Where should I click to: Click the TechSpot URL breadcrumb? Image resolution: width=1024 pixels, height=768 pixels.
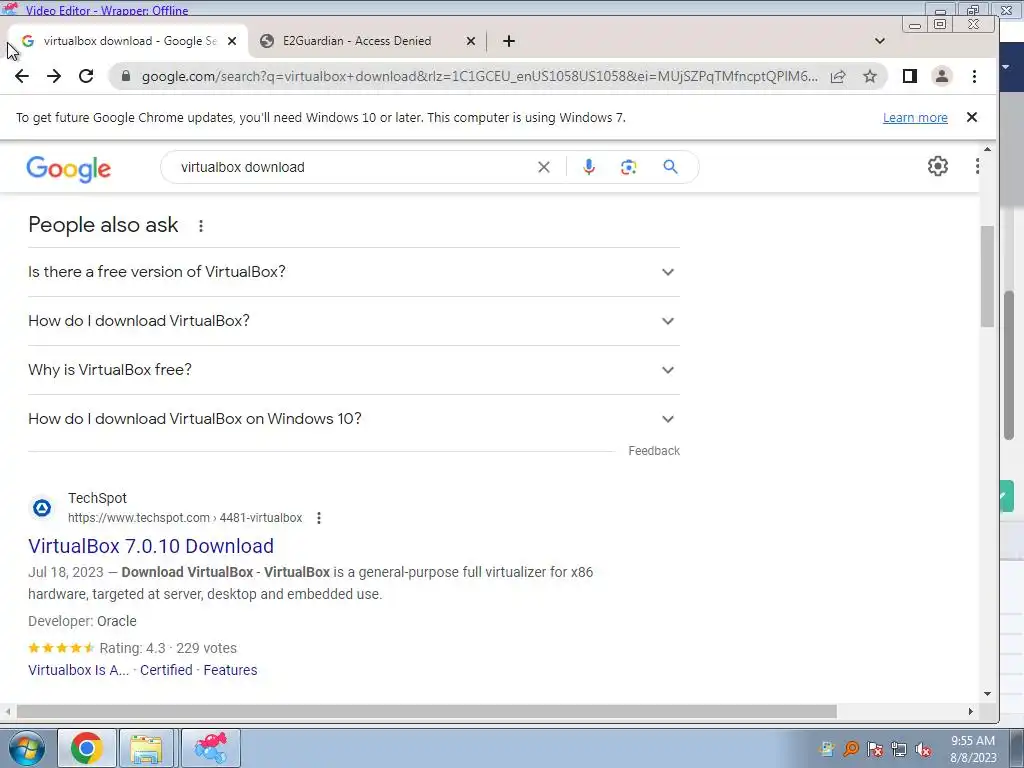click(x=185, y=518)
